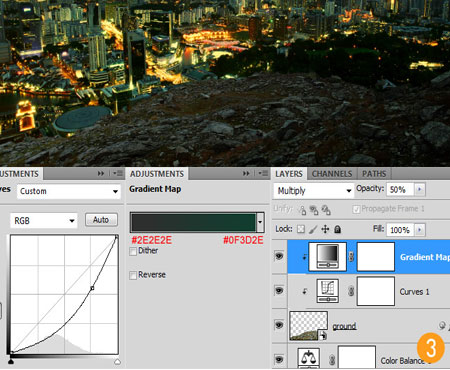Click the Auto button in Curves
This screenshot has width=450, height=370.
coord(101,220)
